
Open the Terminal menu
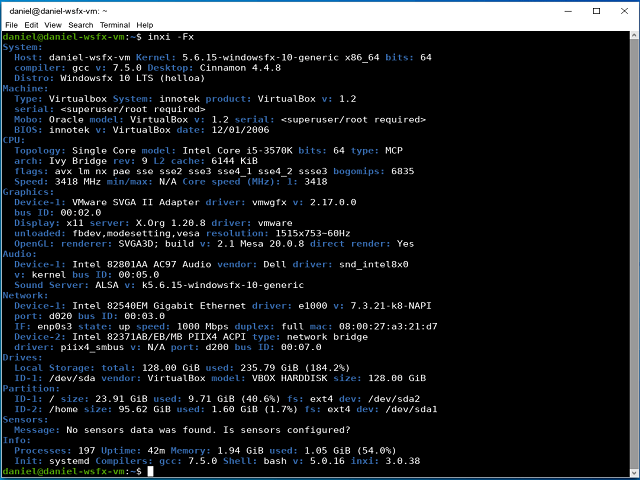click(115, 23)
